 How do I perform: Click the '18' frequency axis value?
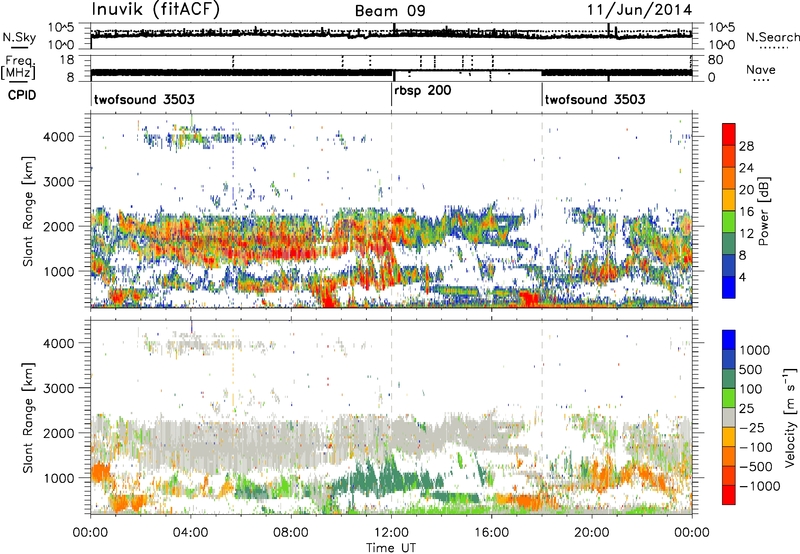[x=66, y=60]
